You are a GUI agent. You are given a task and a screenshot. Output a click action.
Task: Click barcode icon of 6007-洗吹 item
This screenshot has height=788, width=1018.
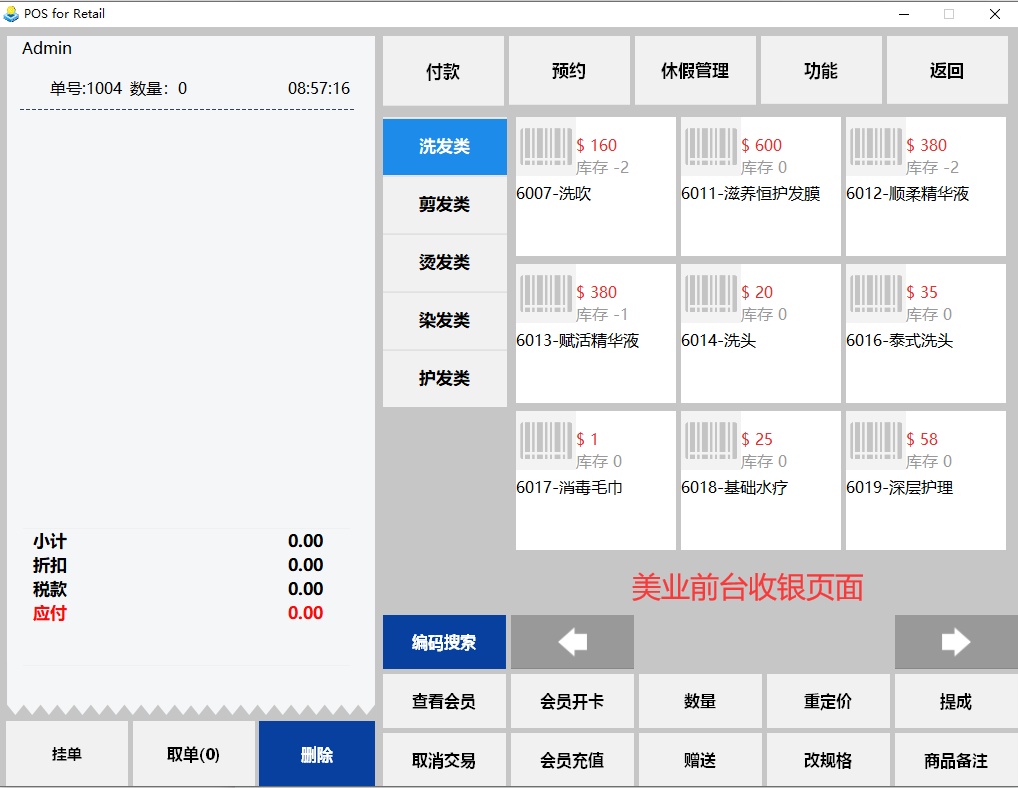point(545,146)
